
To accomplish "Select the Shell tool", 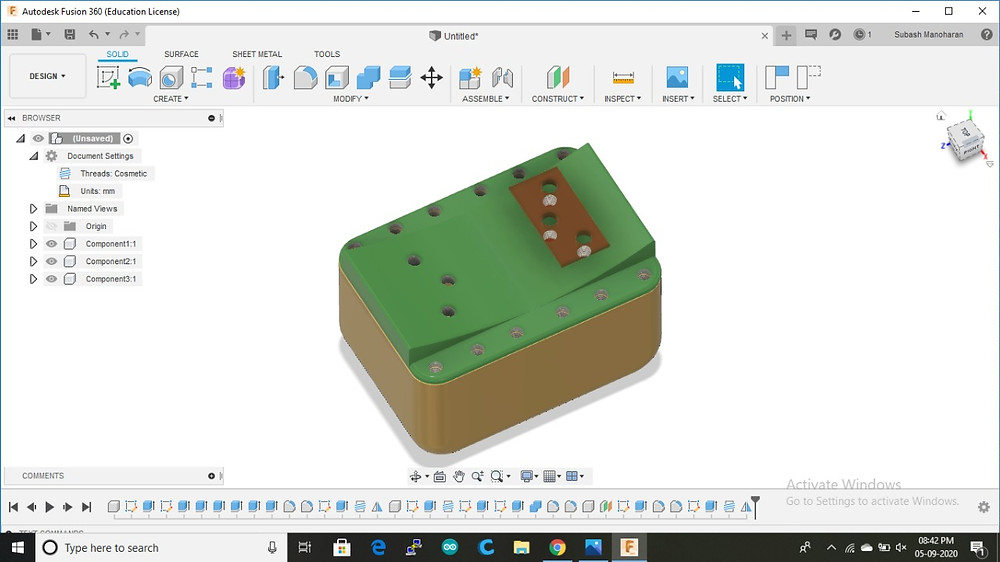I will click(336, 78).
